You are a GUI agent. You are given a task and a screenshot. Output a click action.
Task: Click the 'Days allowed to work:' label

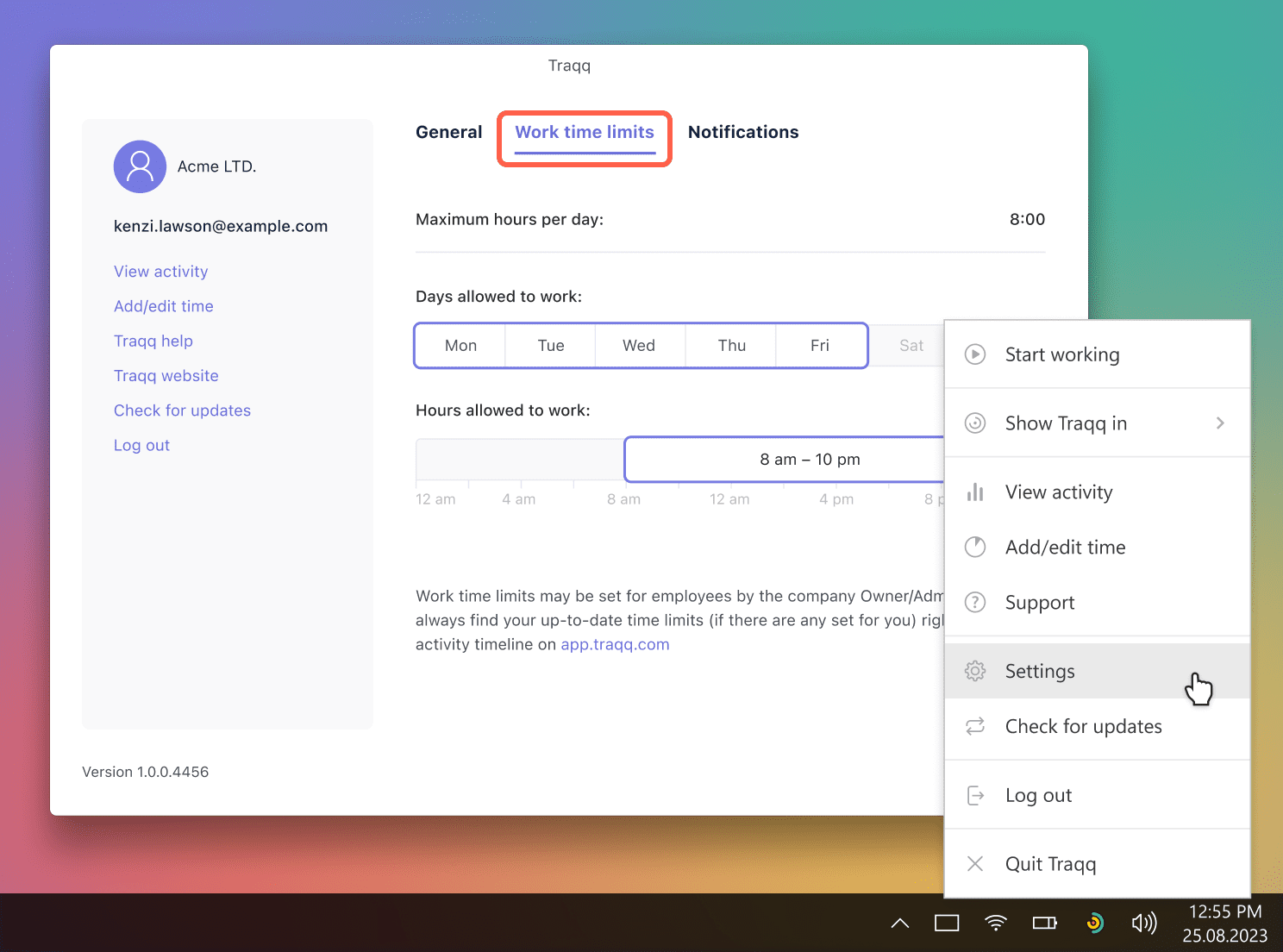(499, 297)
